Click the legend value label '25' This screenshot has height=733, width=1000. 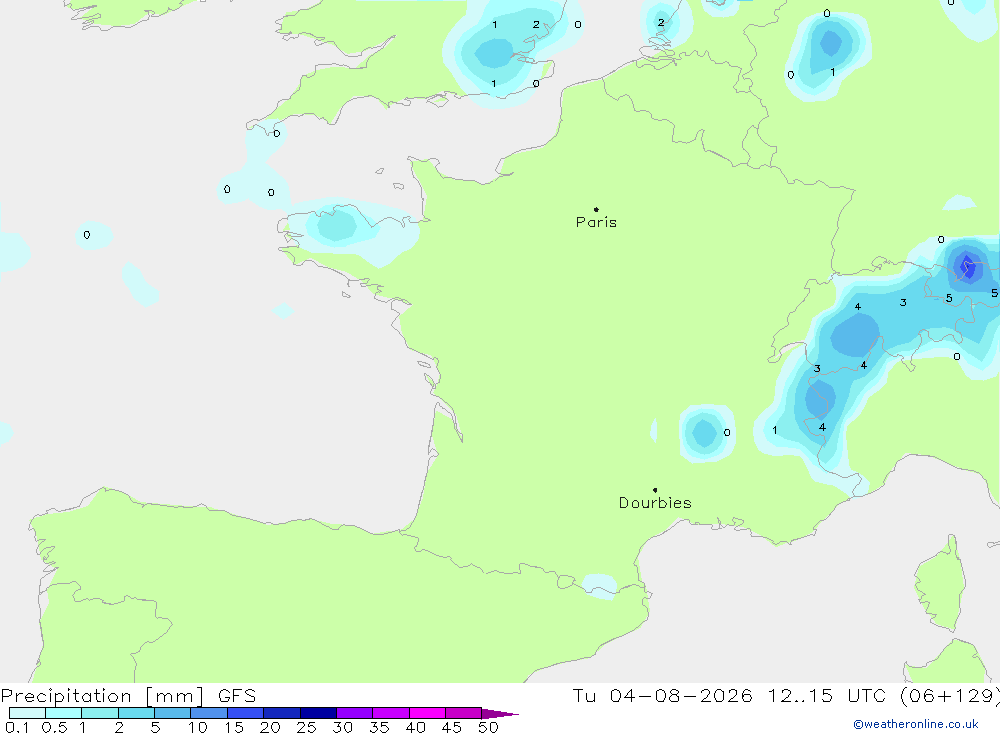click(x=306, y=727)
